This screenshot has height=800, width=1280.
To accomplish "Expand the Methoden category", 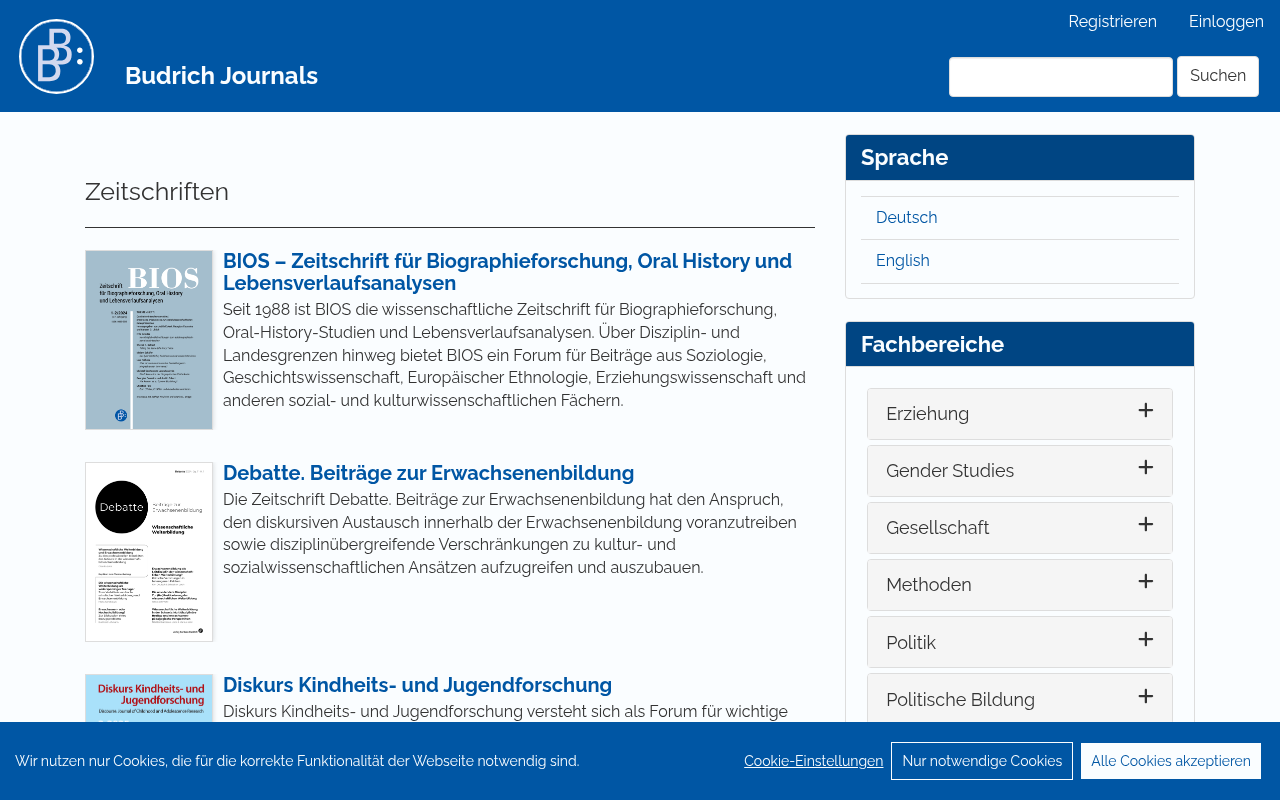I will click(x=1020, y=585).
